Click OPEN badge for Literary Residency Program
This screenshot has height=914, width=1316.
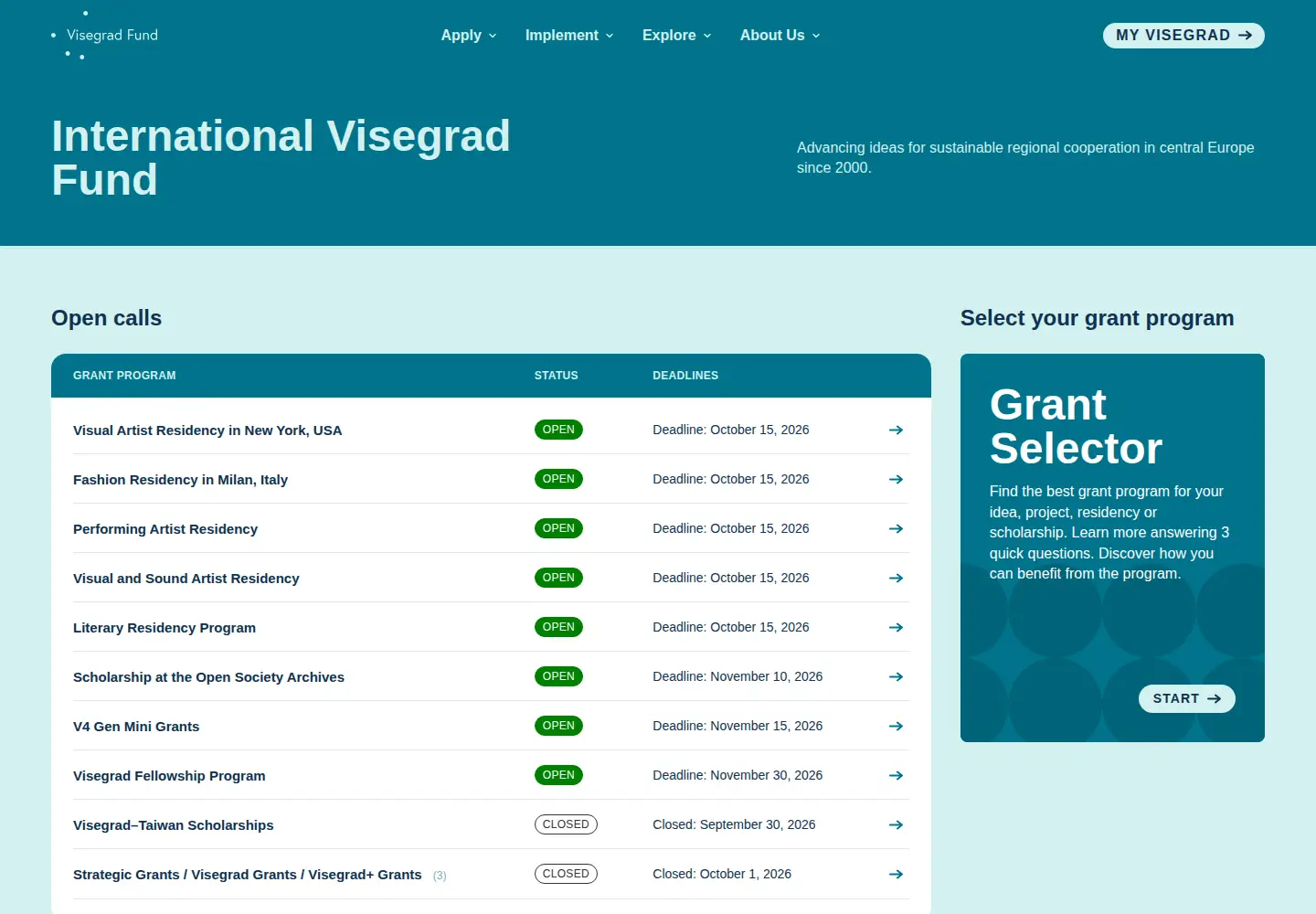point(558,627)
